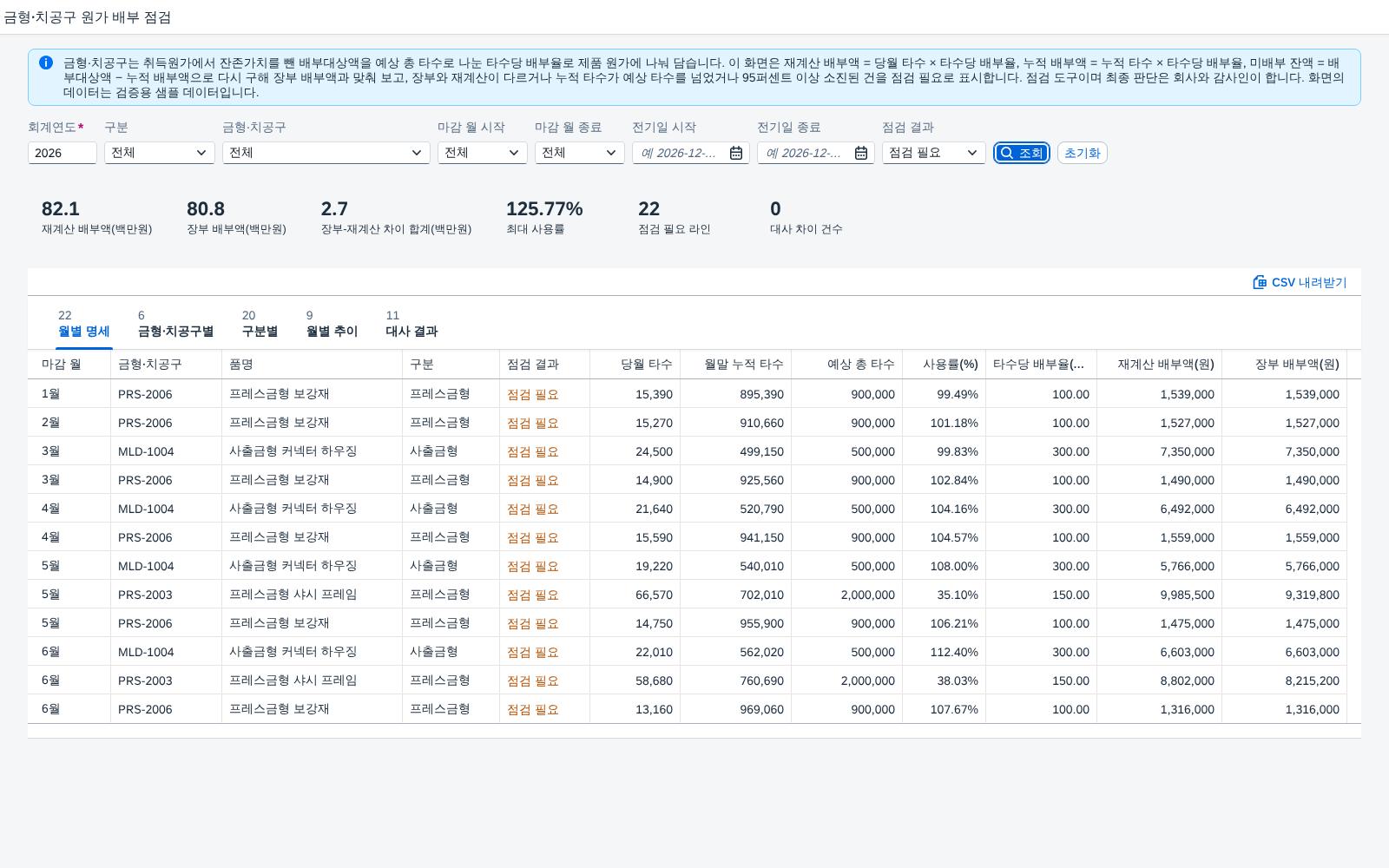Click the 사용률(%) column header
Screen dimensions: 1389x868
(944, 365)
